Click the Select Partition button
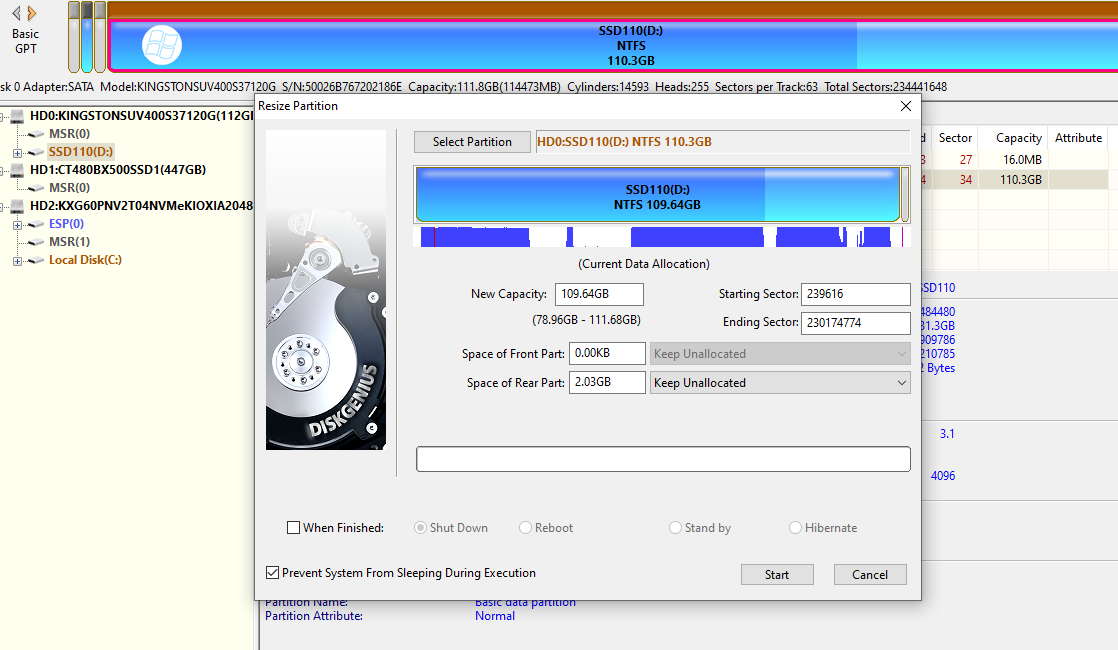The width and height of the screenshot is (1118, 650). (472, 142)
